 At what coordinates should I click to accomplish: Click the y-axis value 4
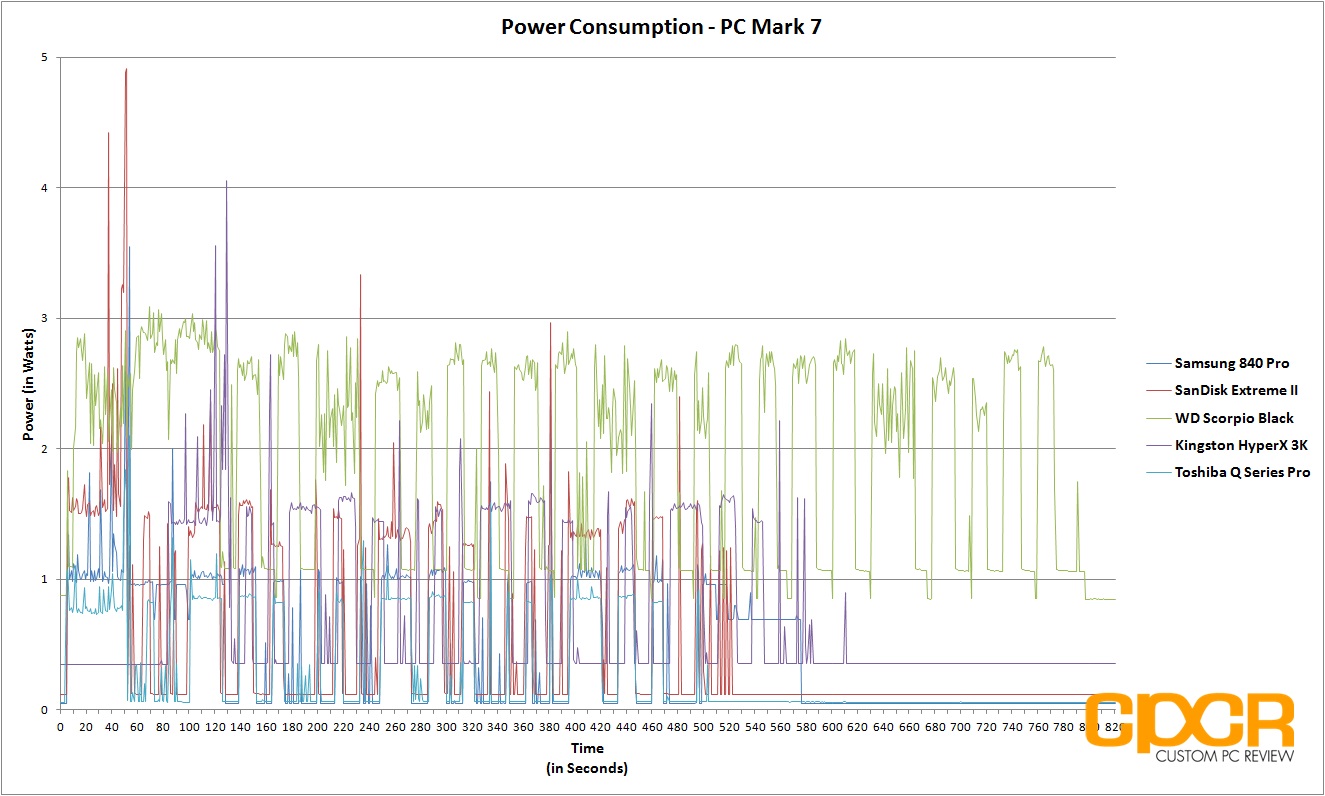(x=45, y=188)
